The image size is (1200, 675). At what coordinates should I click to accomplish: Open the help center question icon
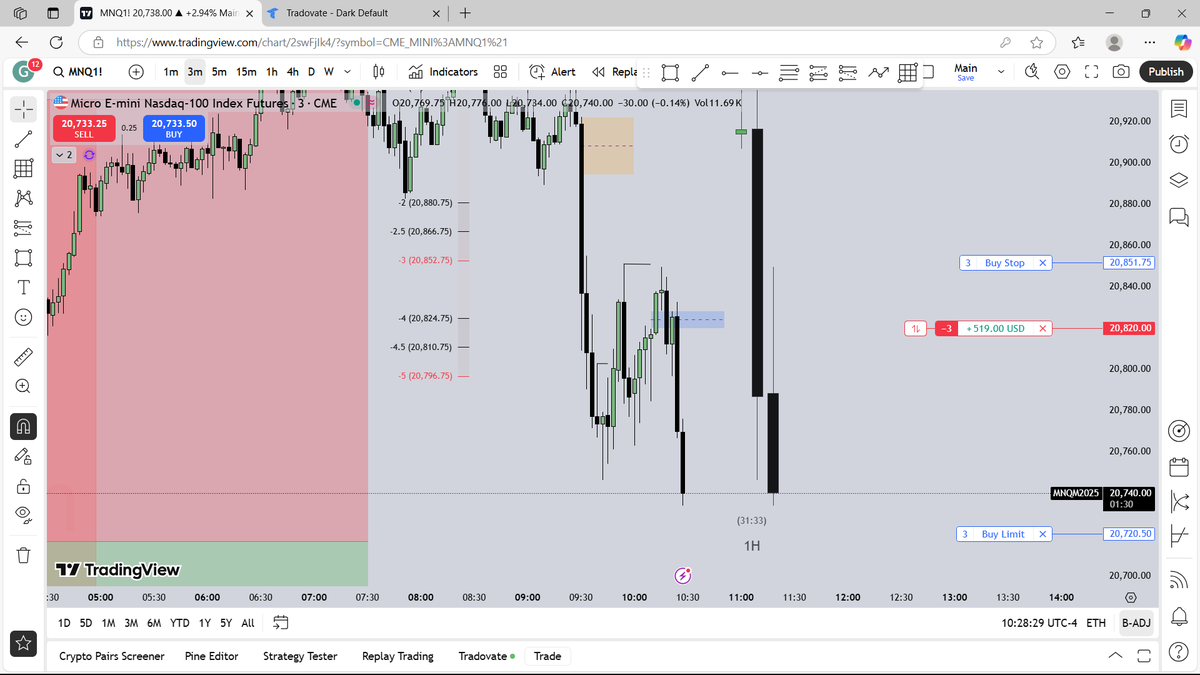1178,650
